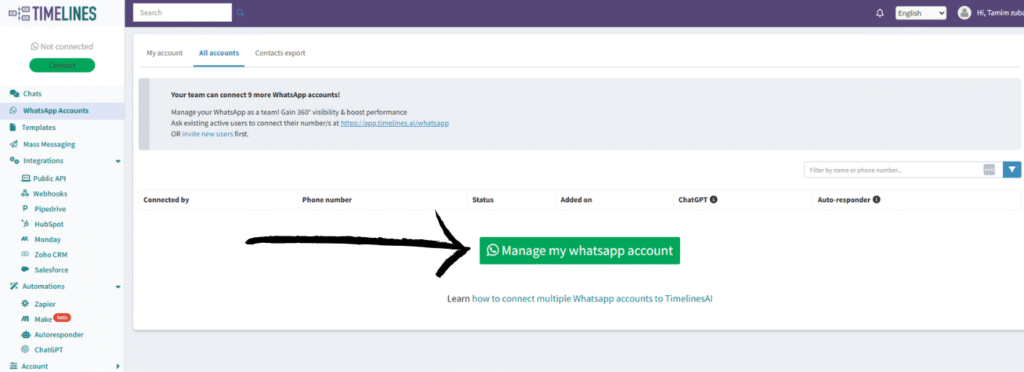The width and height of the screenshot is (1024, 372).
Task: Collapse the Integrations section arrow
Action: 118,161
